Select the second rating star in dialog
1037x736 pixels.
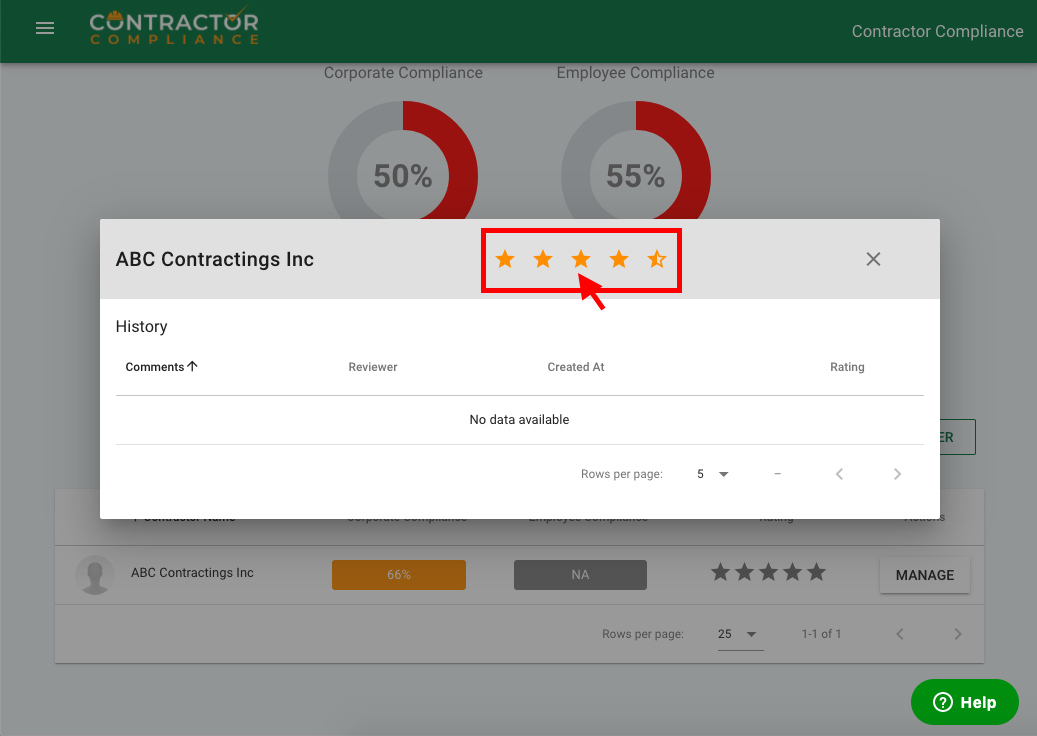click(x=543, y=260)
